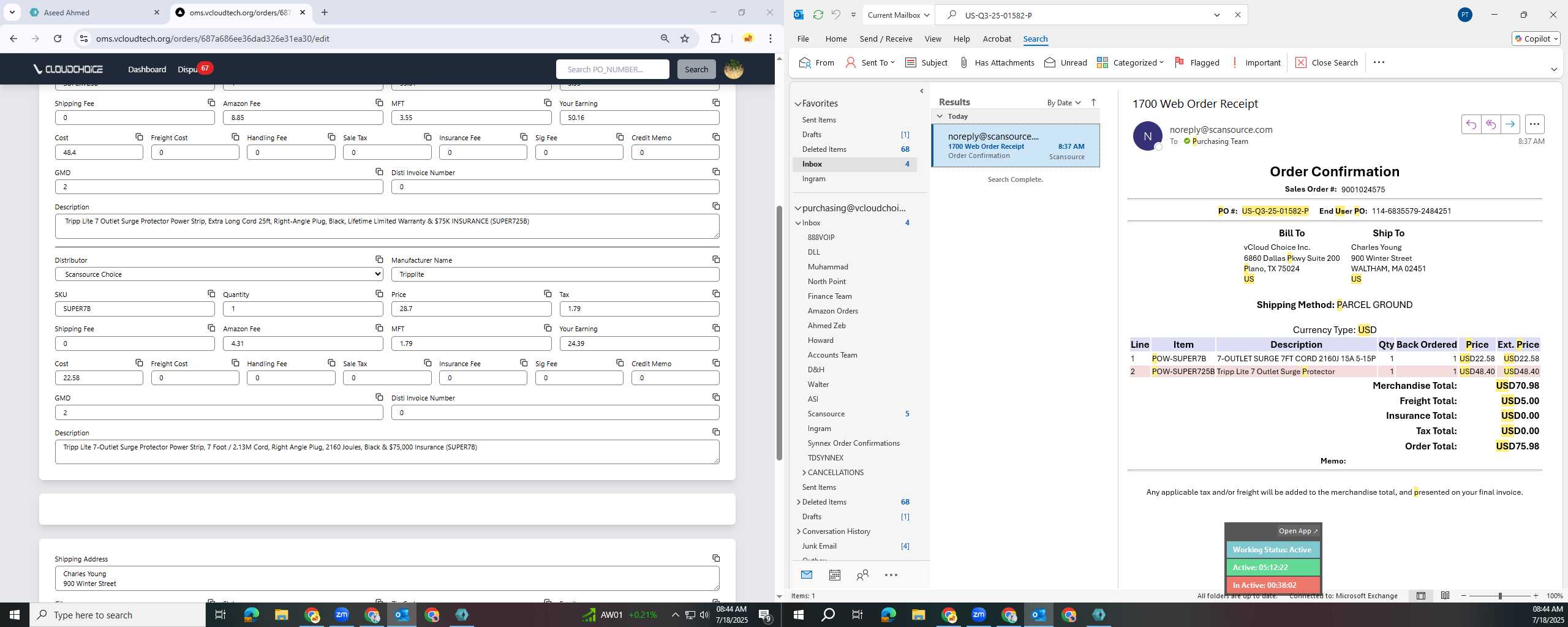The width and height of the screenshot is (1568, 627).
Task: Open Outlook File menu
Action: click(x=802, y=39)
